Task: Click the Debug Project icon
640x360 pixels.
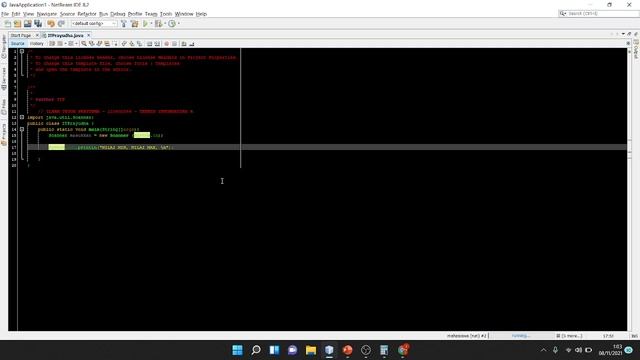Action: pos(159,24)
